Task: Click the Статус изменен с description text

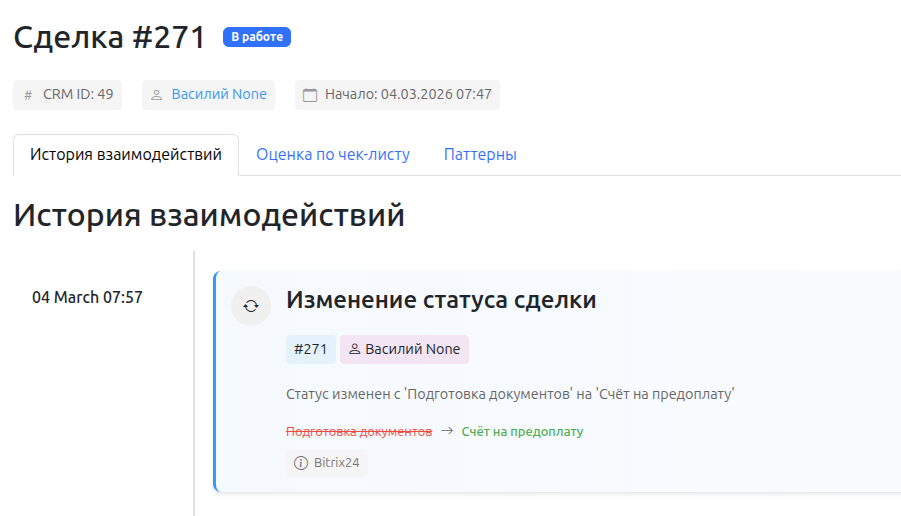Action: click(x=510, y=394)
